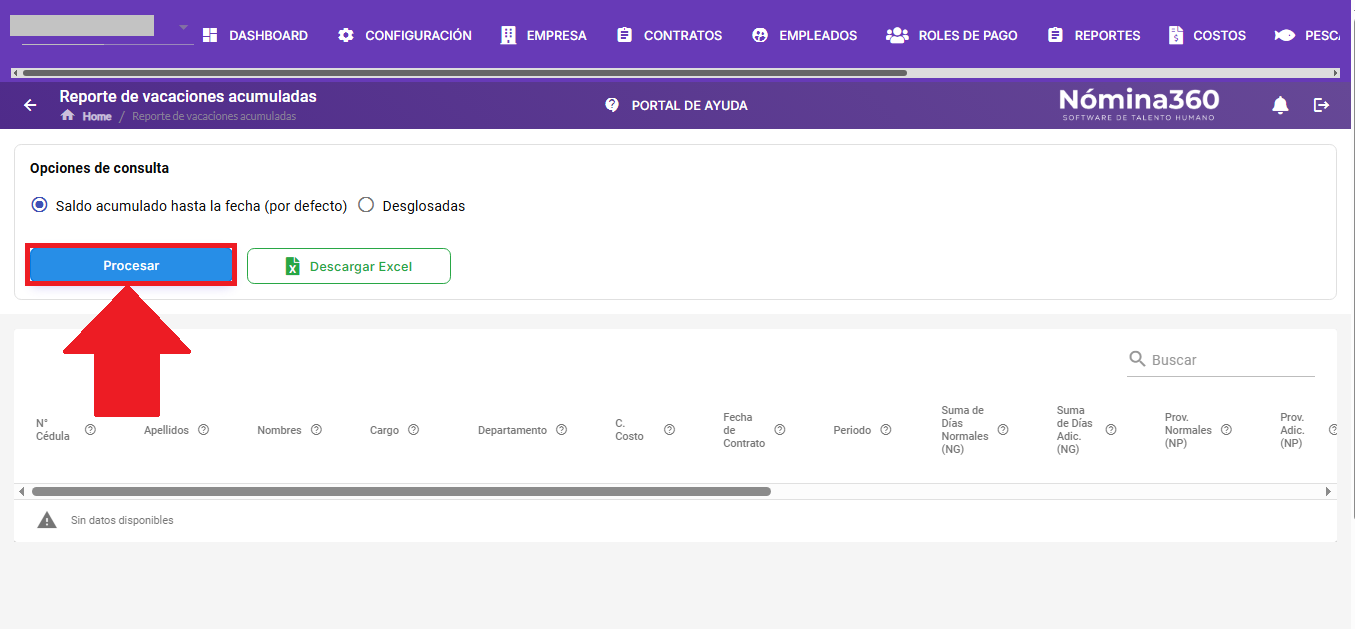Viewport: 1355px width, 629px height.
Task: Click the CONFIGURACIÓN gear icon
Action: point(346,35)
